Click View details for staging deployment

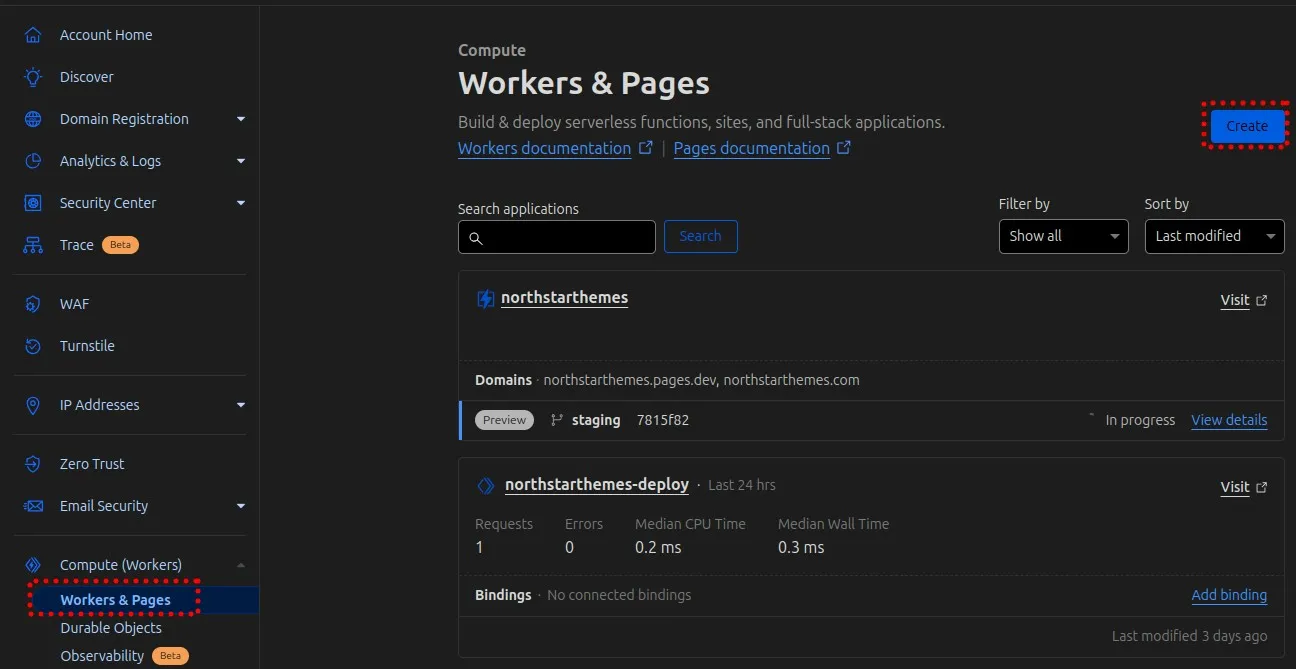click(x=1229, y=420)
